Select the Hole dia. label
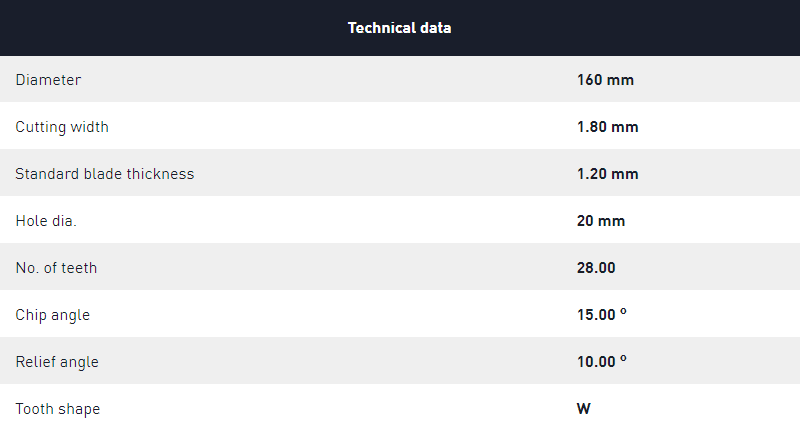Screen dimensions: 800x424 pyautogui.click(x=46, y=220)
